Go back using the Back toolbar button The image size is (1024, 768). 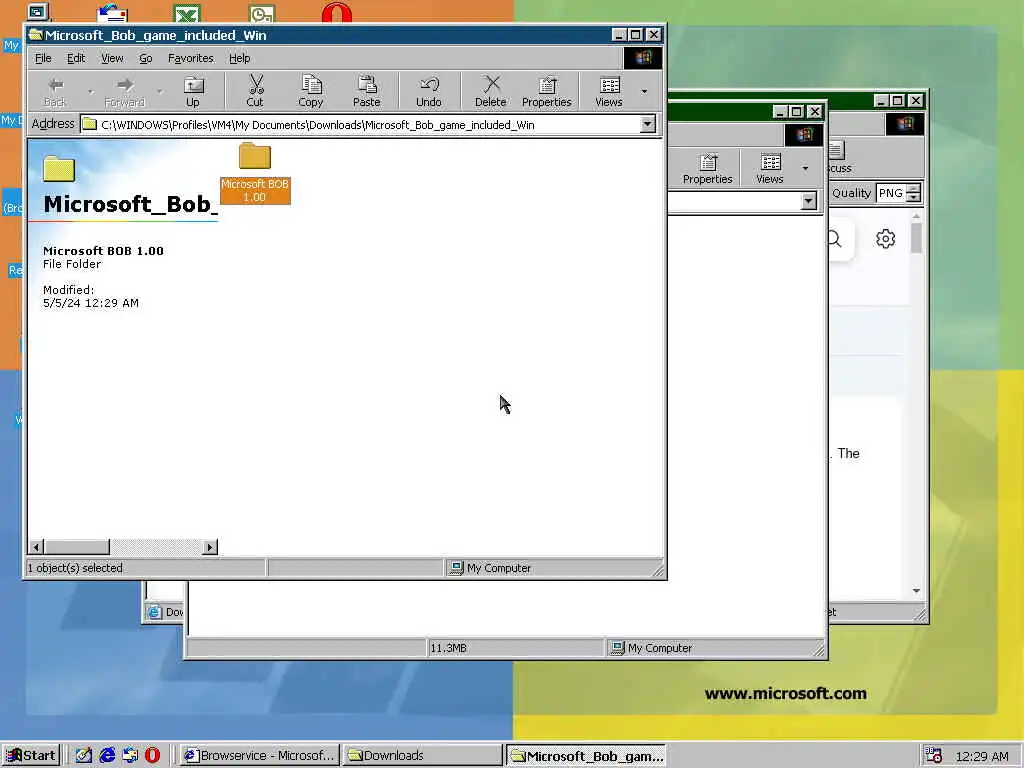coord(55,91)
